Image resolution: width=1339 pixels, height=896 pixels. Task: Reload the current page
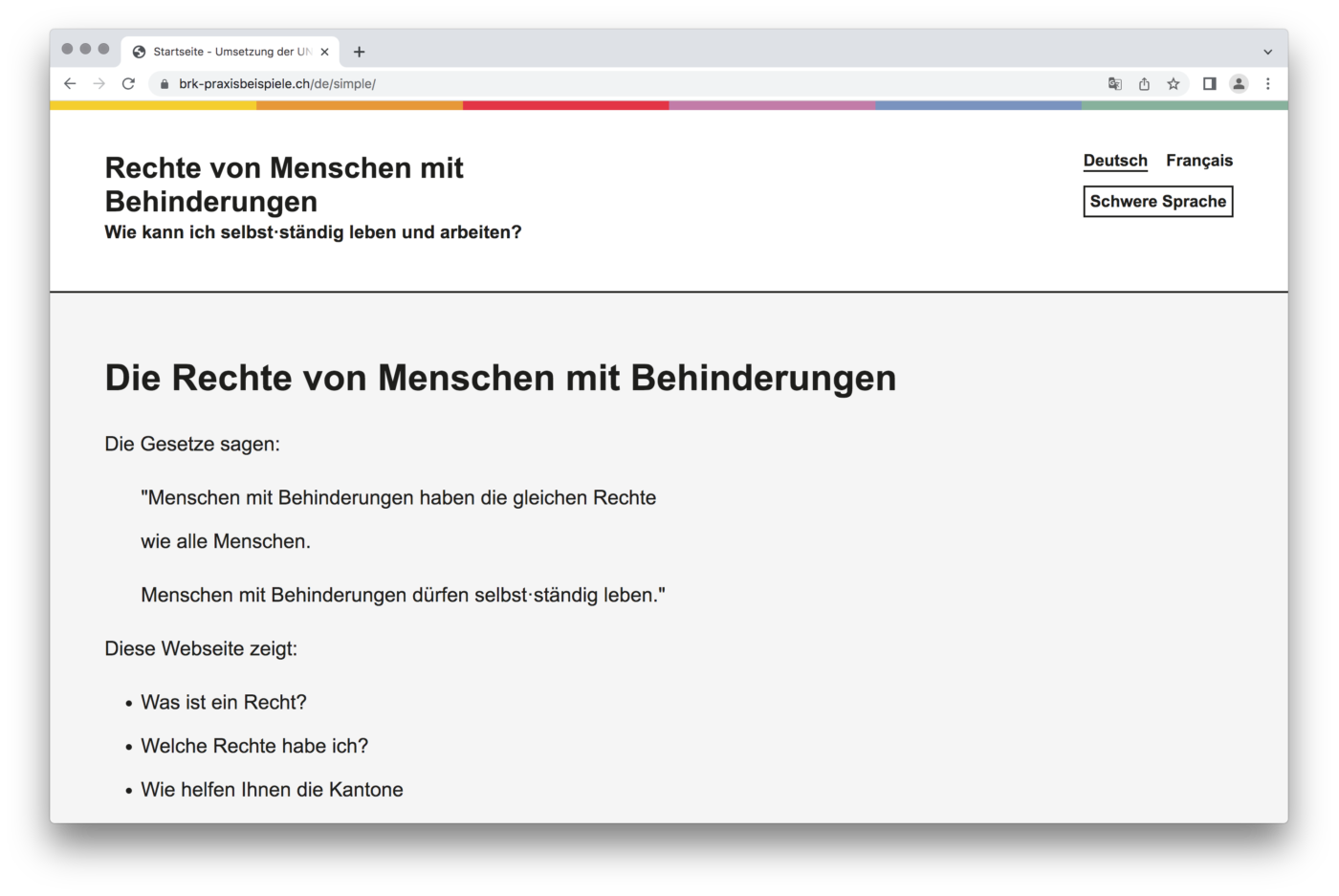pos(128,84)
